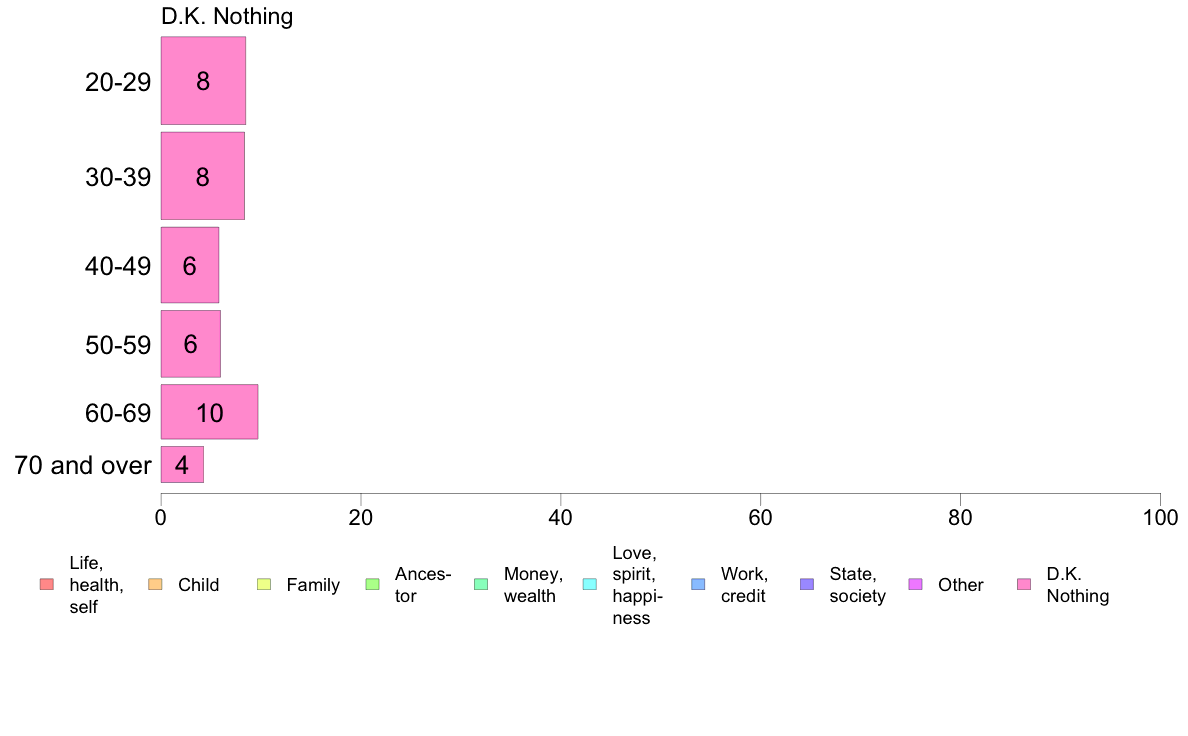Select the Child legend color swatch
Screen dimensions: 1188x736
pos(155,584)
